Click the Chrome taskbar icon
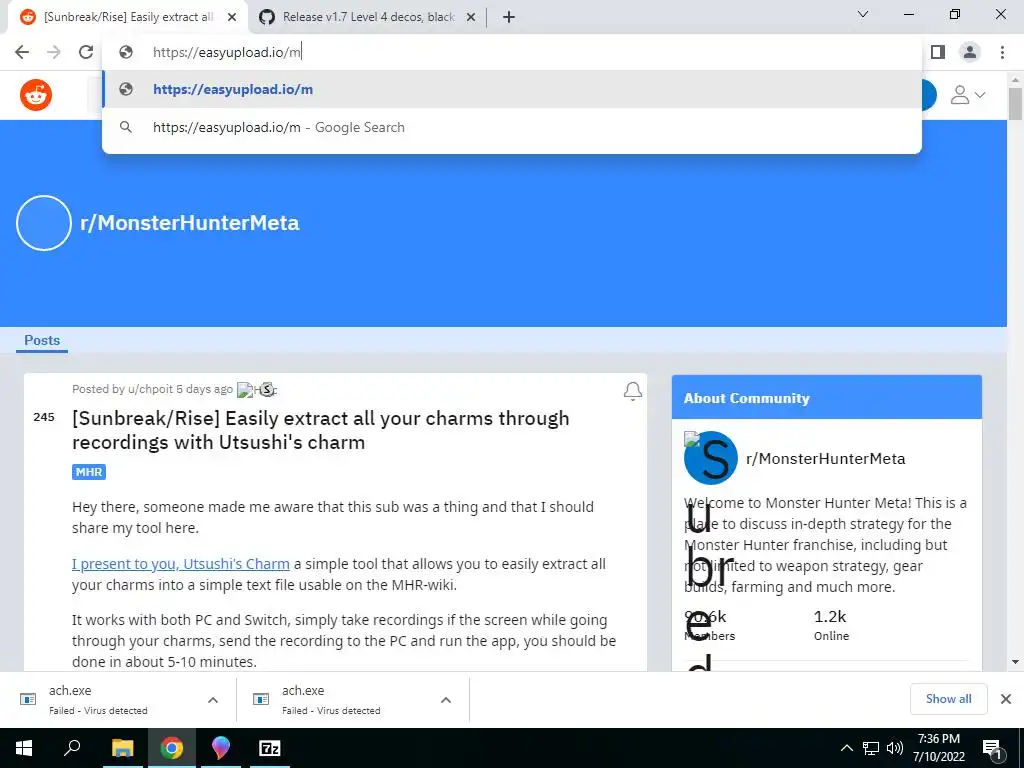This screenshot has height=768, width=1024. click(x=172, y=748)
